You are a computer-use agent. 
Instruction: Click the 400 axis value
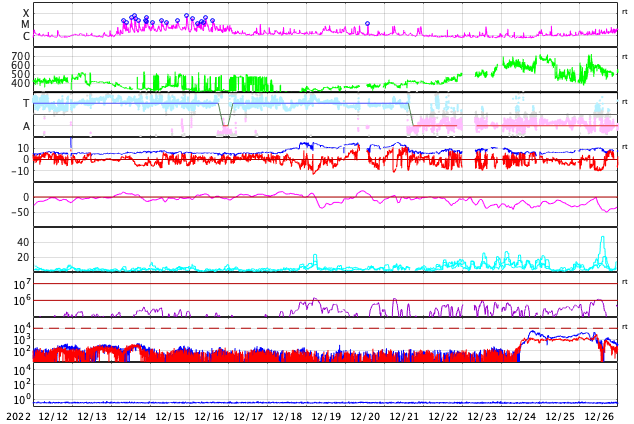pyautogui.click(x=21, y=83)
